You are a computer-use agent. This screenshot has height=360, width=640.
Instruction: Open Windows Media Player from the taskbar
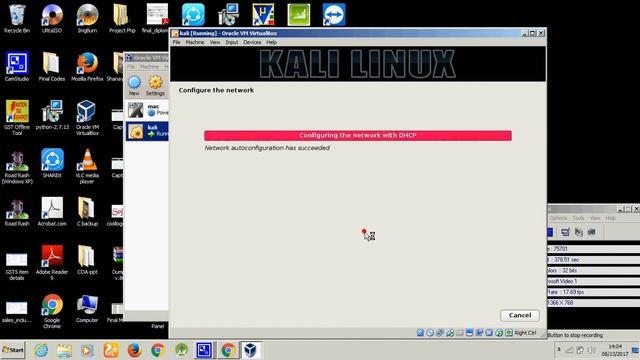coord(87,350)
